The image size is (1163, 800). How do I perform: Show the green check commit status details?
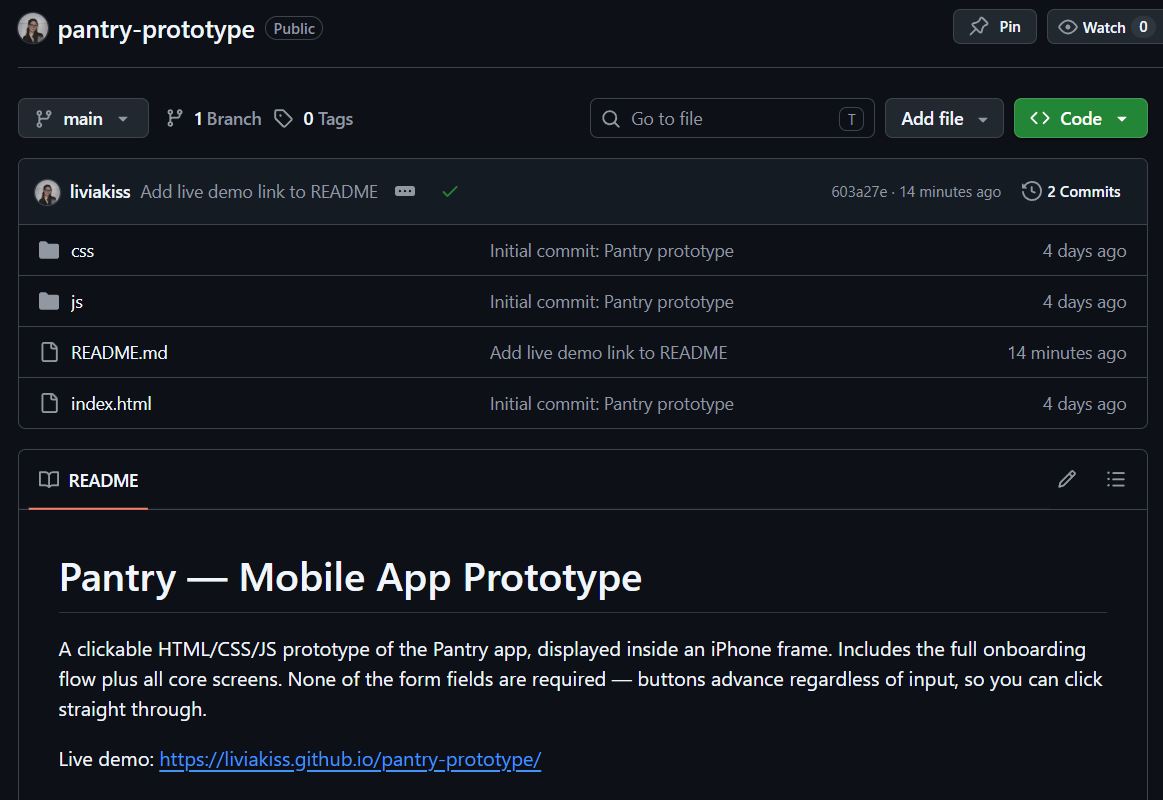click(x=449, y=192)
